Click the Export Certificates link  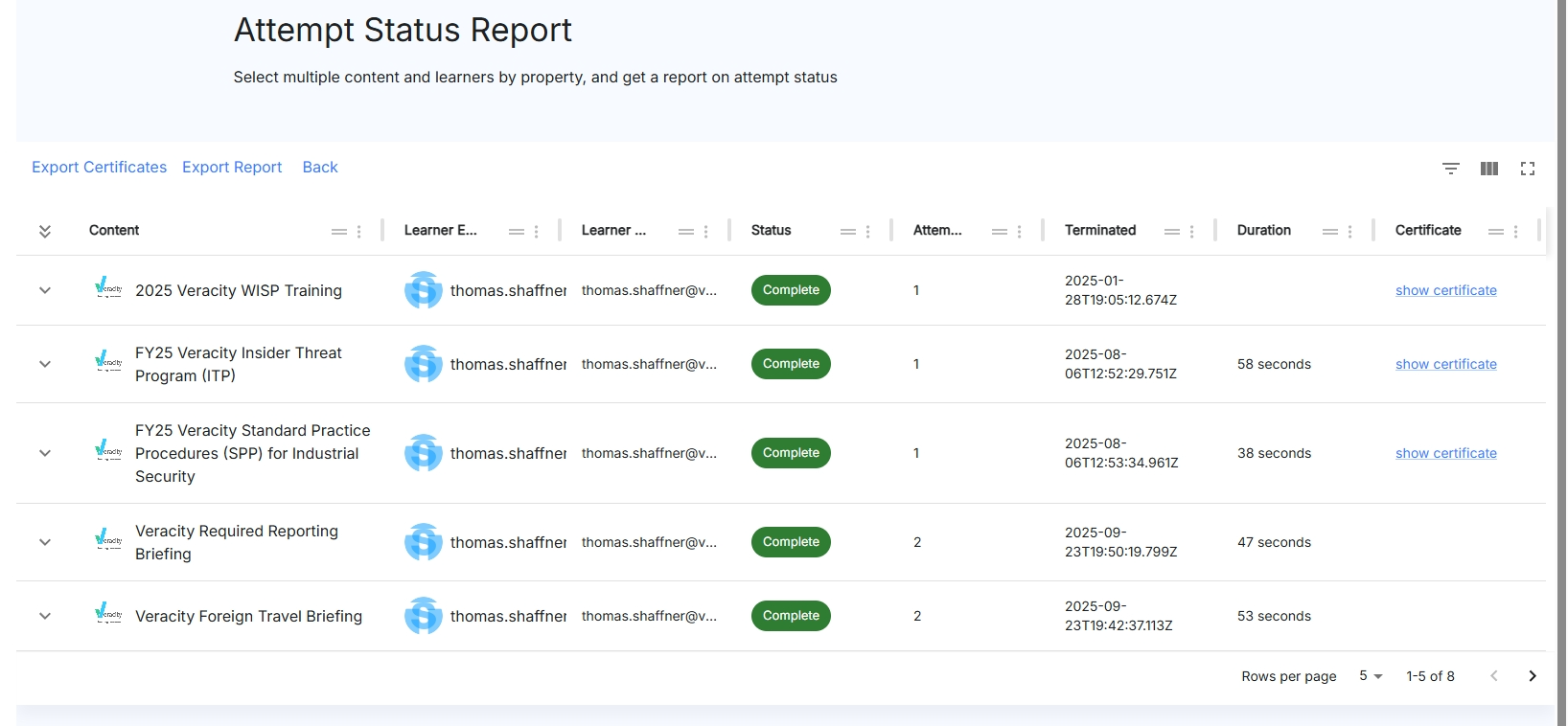[100, 168]
